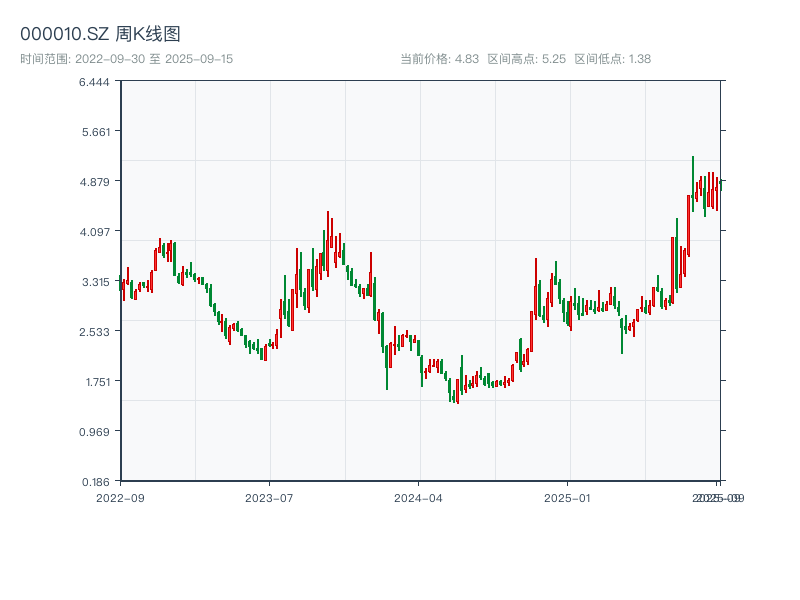Click the y-axis value 4.879
Screen dimensions: 800x600
94,182
